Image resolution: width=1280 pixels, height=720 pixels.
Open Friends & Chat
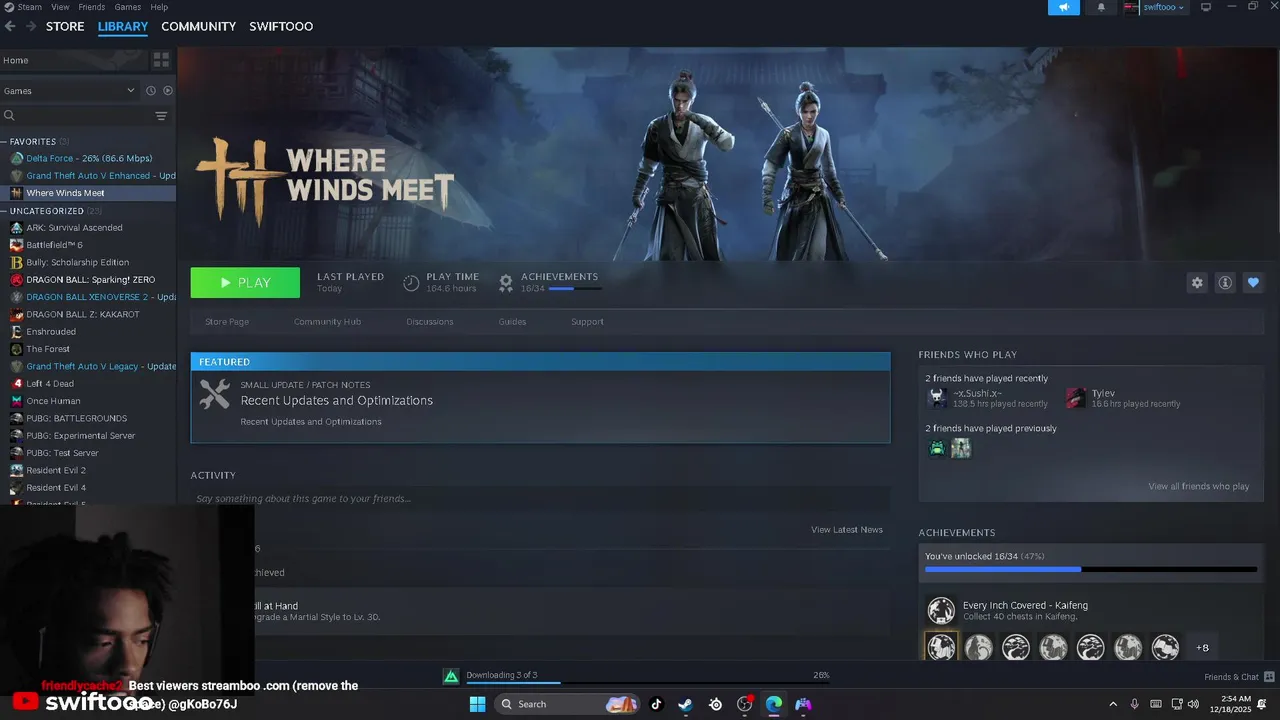pyautogui.click(x=1238, y=677)
